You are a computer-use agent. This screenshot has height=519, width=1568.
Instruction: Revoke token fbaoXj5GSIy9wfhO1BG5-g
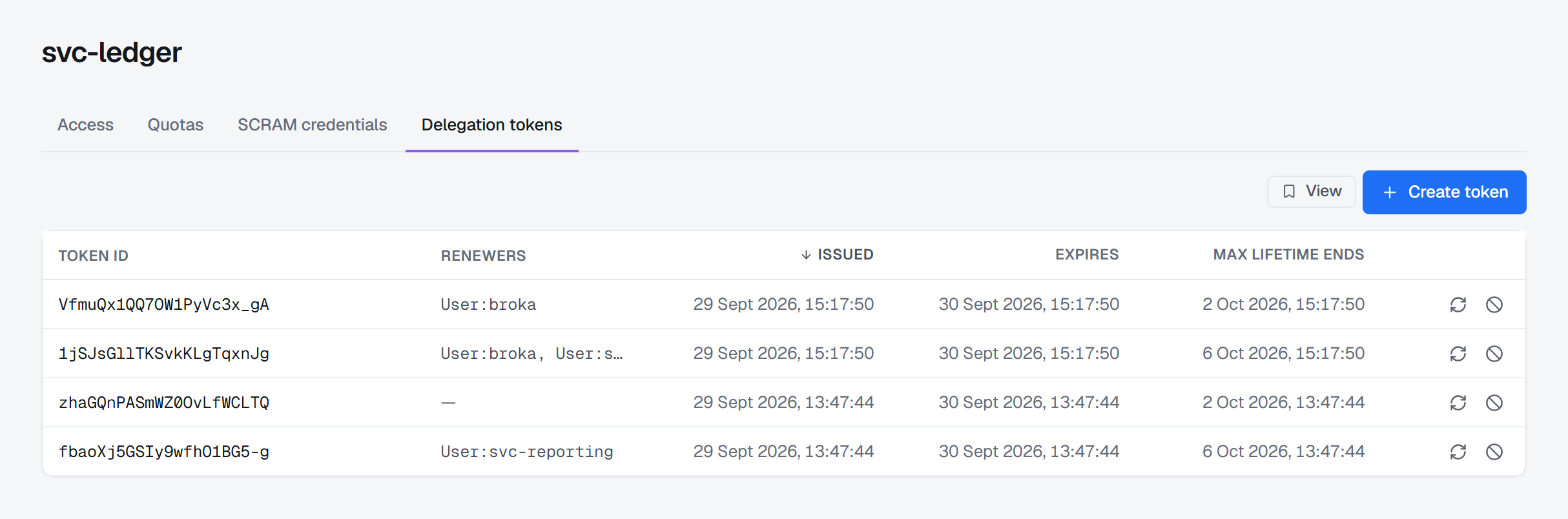1494,452
